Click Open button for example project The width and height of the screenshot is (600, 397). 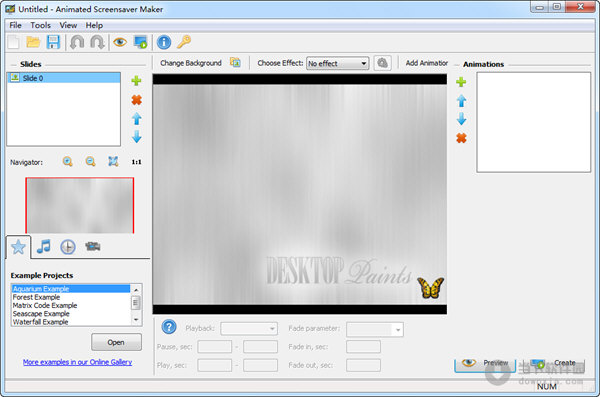(116, 342)
